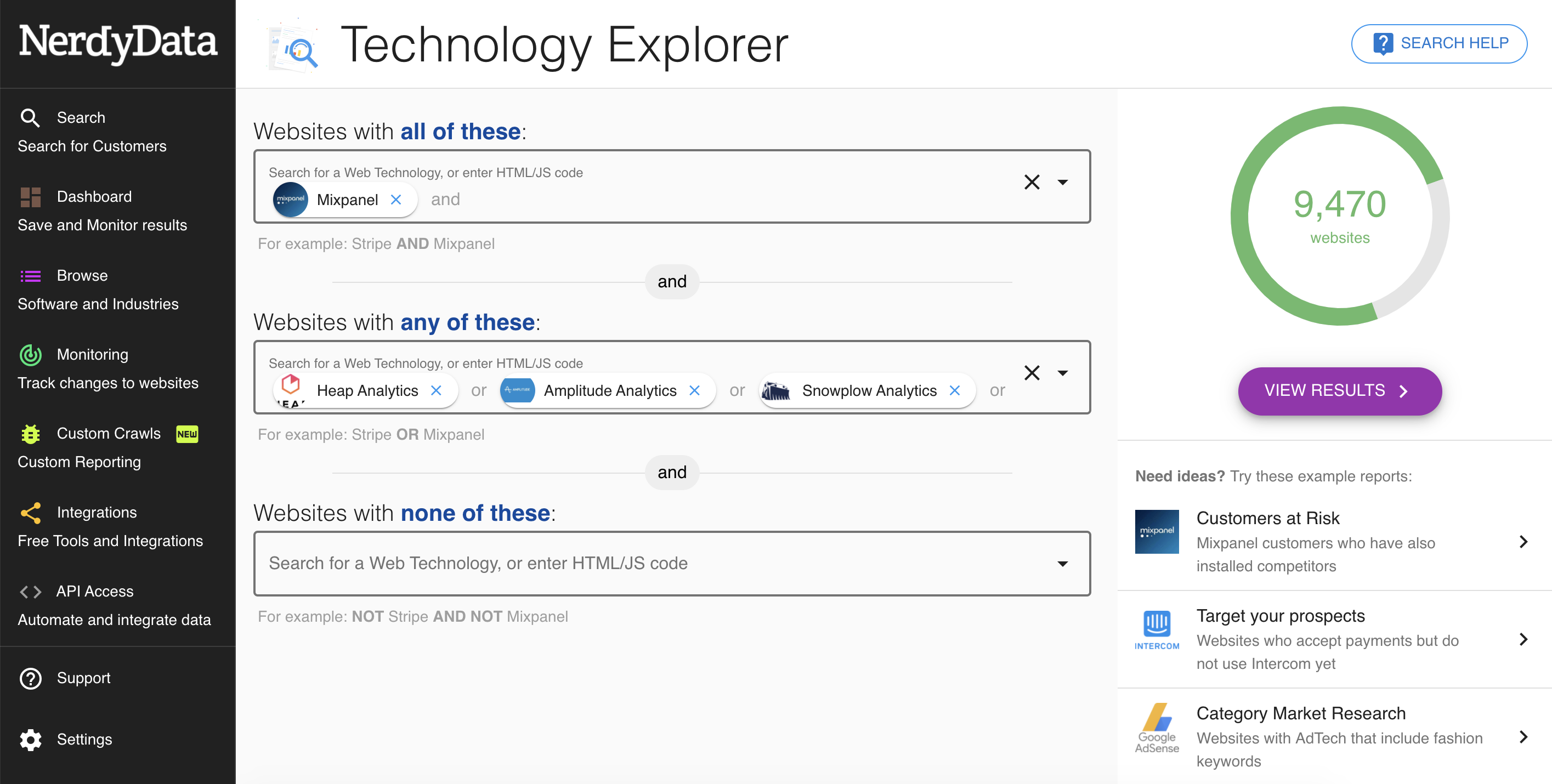
Task: Click the Search magnifier icon in sidebar
Action: click(x=30, y=117)
